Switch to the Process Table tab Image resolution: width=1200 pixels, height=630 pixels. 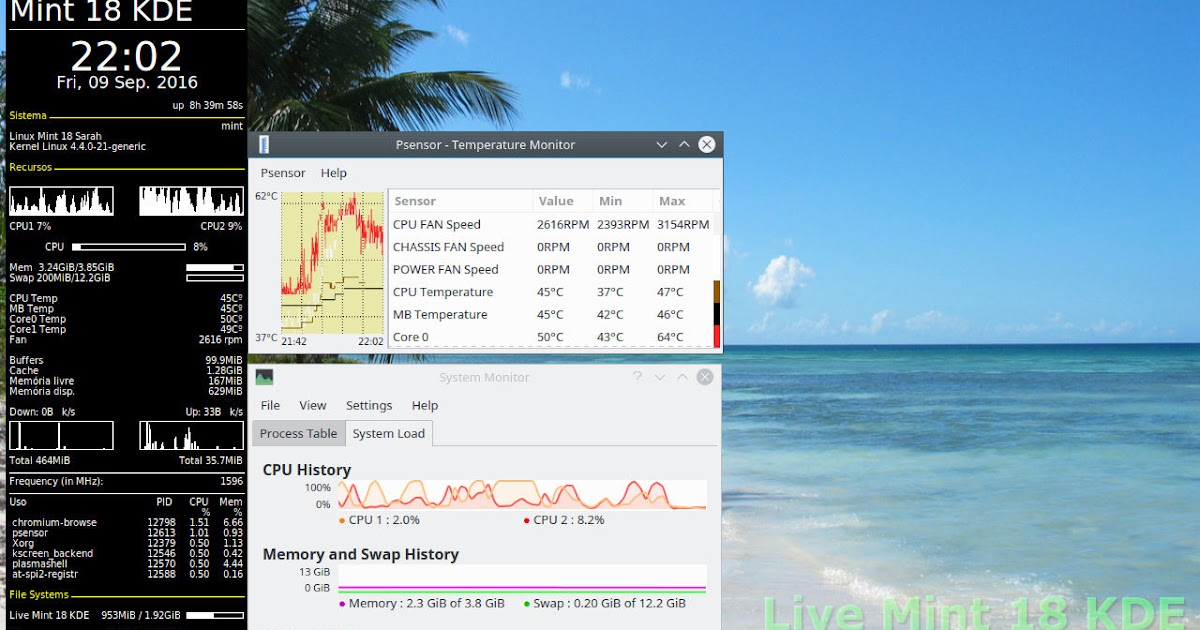coord(297,433)
